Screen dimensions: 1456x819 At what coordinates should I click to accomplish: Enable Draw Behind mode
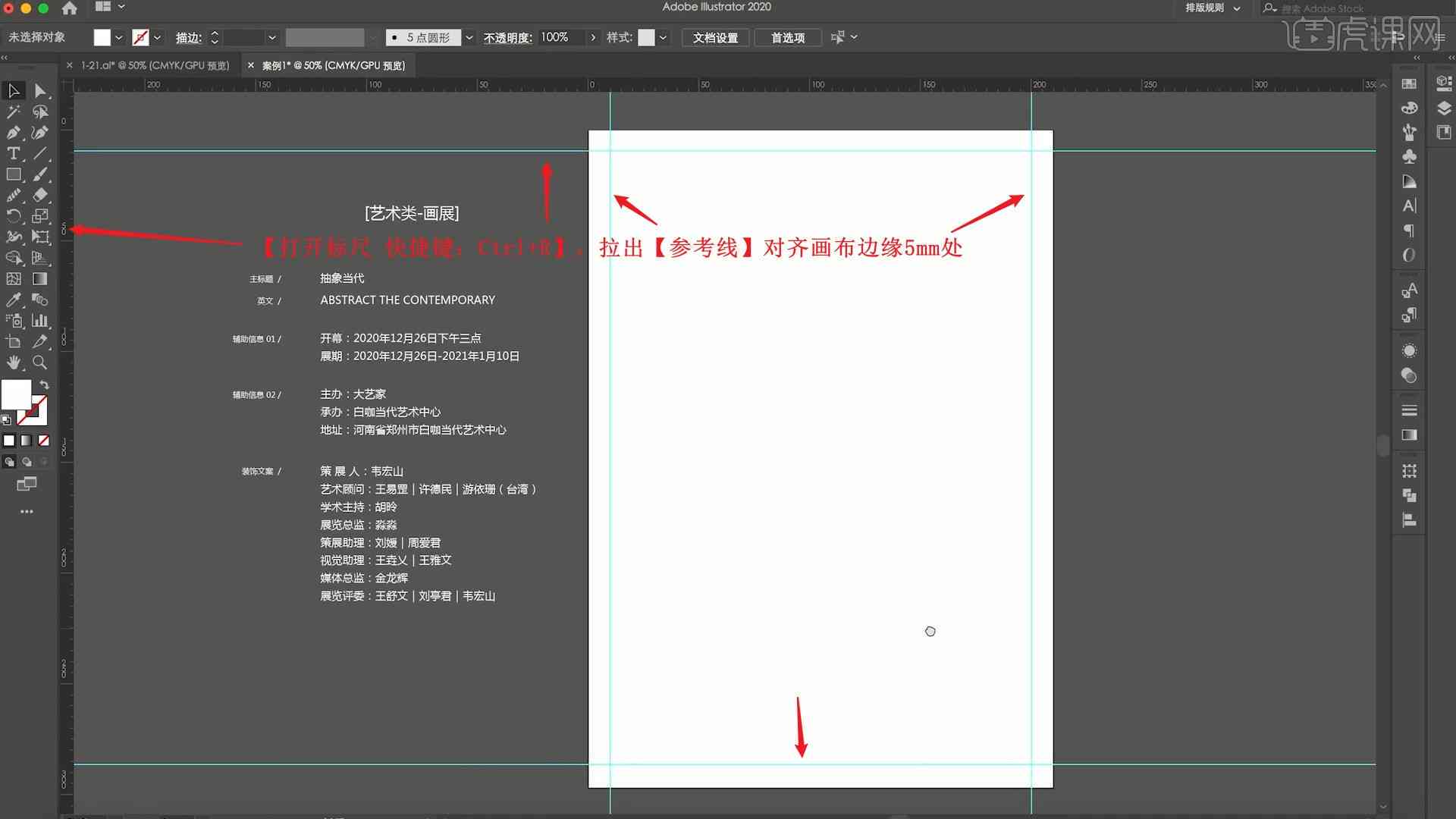(x=27, y=461)
